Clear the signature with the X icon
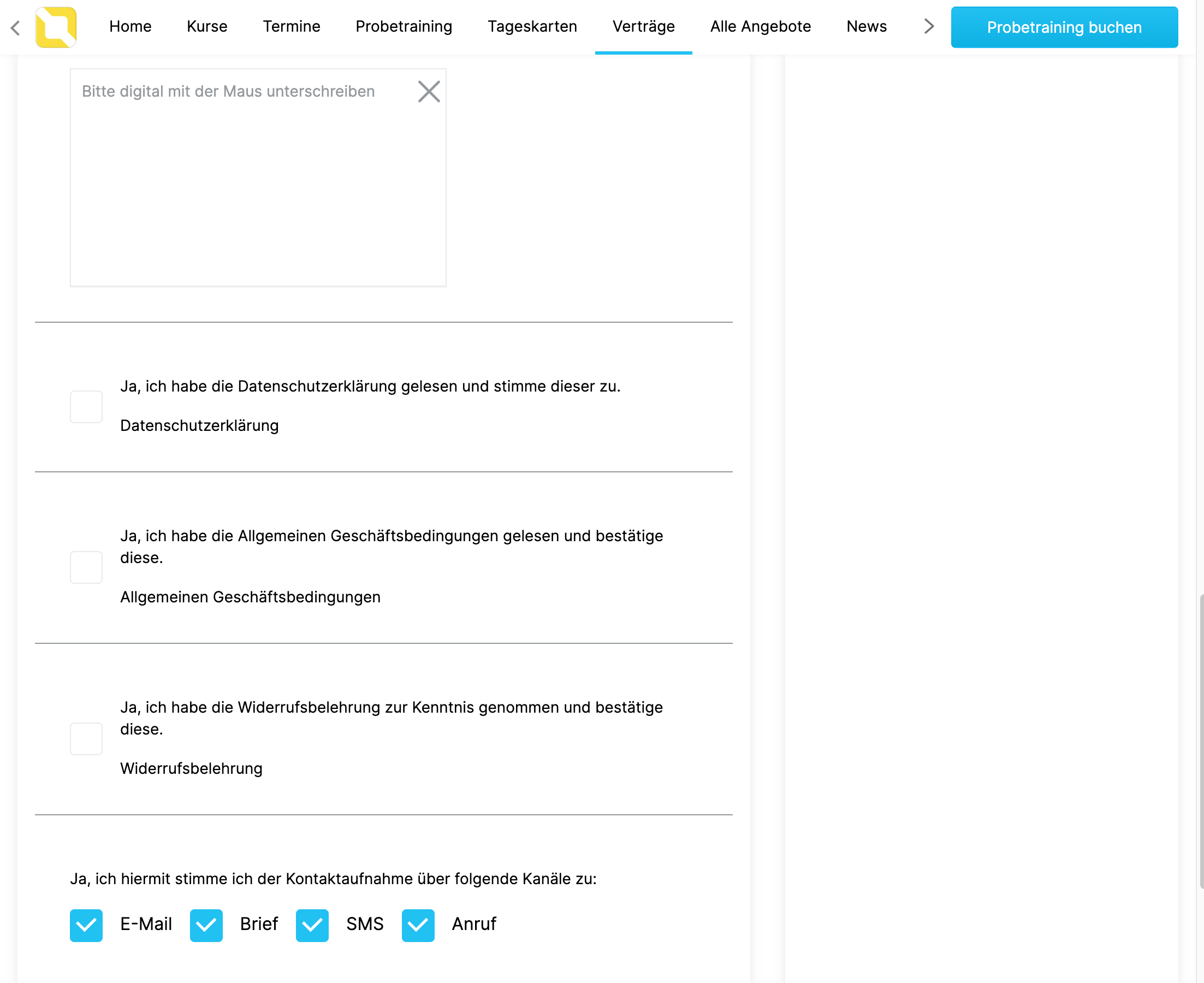Image resolution: width=1204 pixels, height=983 pixels. tap(429, 91)
